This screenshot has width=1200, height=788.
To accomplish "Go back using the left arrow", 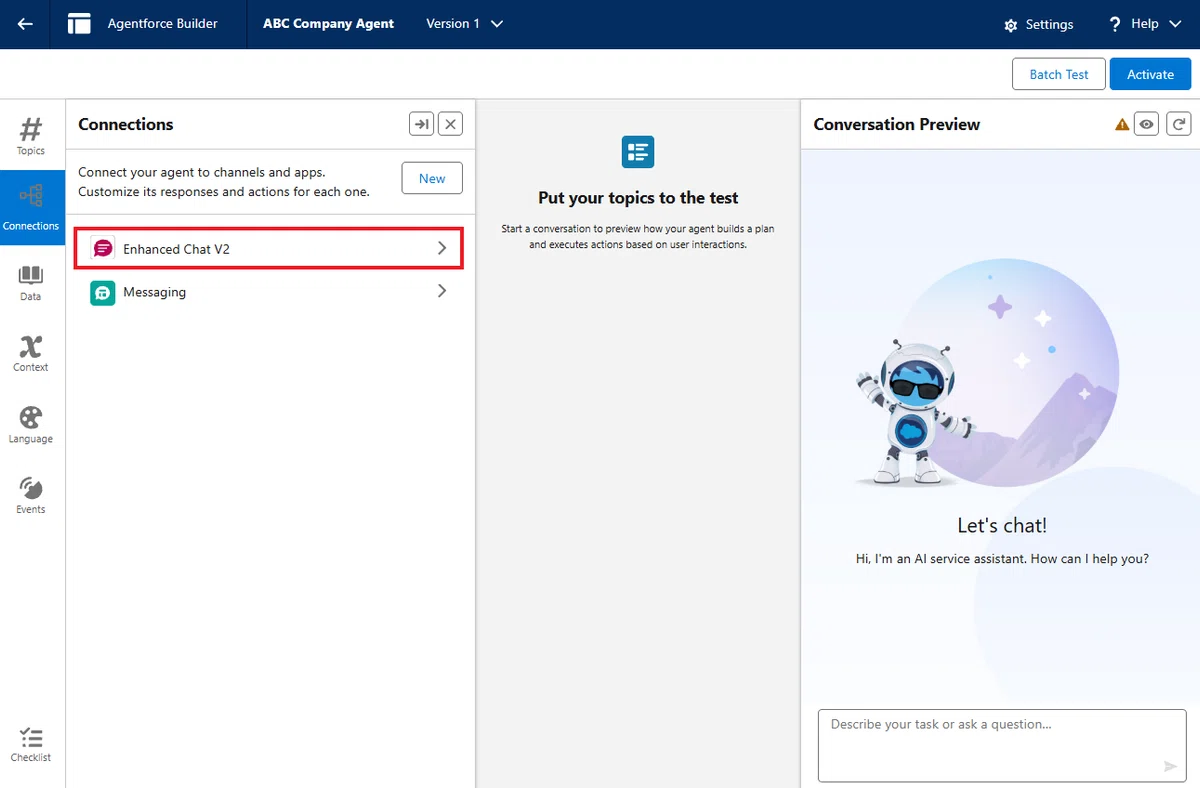I will point(25,24).
